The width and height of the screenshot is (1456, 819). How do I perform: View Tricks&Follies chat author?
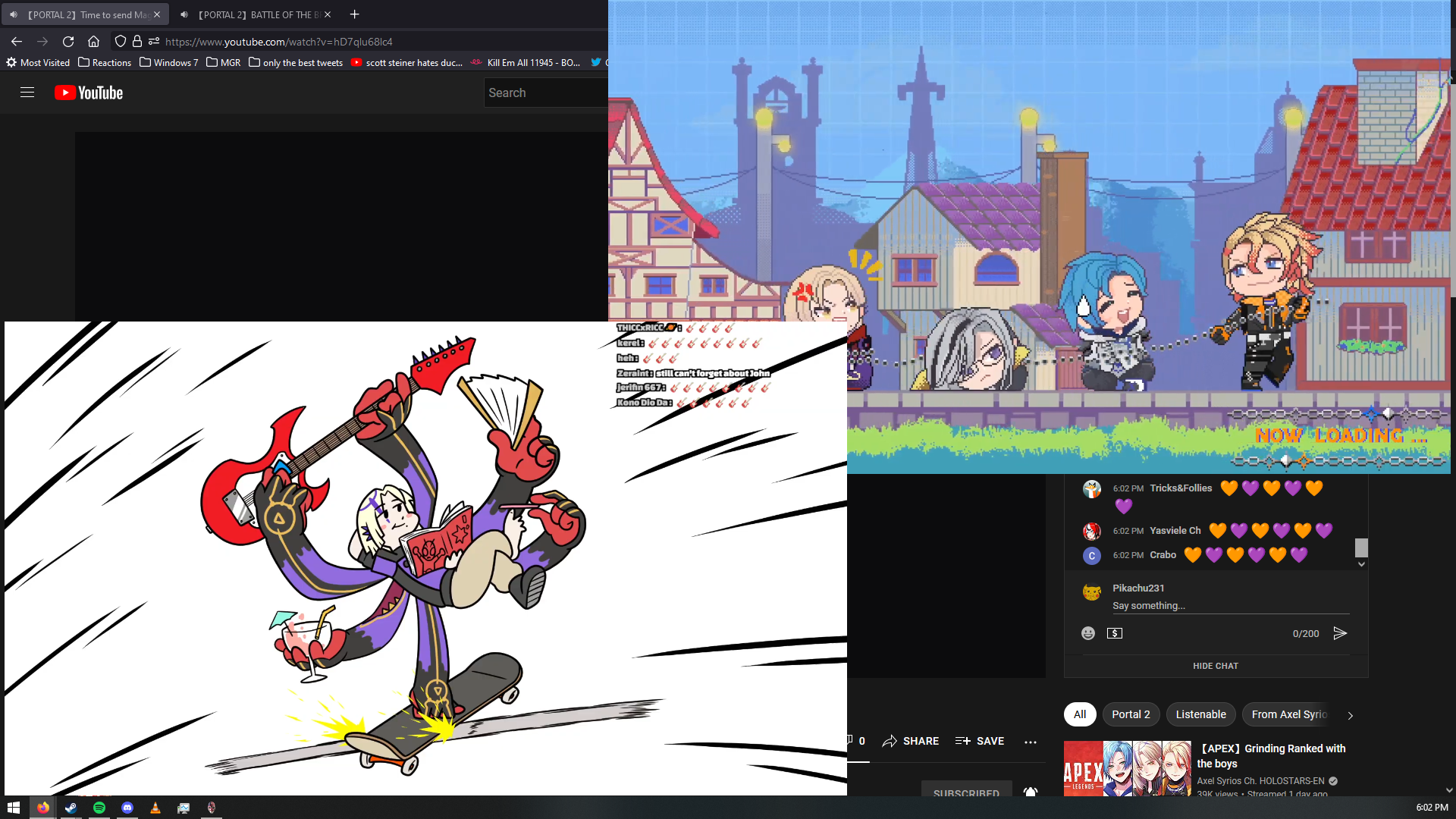pyautogui.click(x=1181, y=488)
